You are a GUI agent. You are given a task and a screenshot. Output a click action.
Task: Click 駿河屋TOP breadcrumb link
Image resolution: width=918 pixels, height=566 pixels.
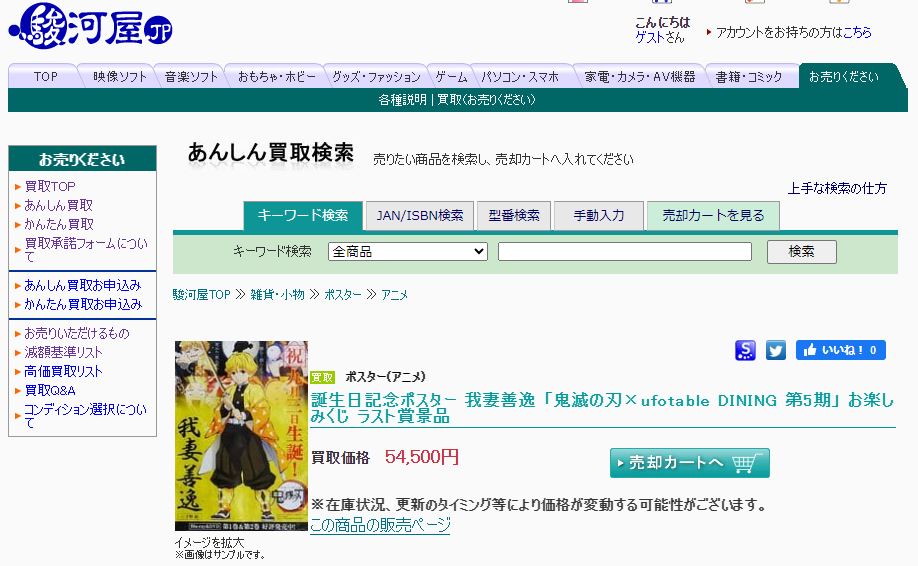[201, 294]
